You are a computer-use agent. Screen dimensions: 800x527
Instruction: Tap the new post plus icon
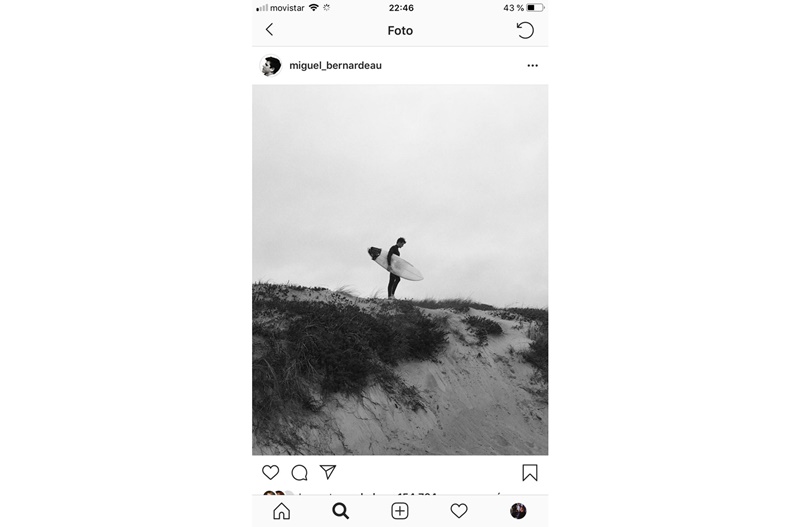click(400, 511)
